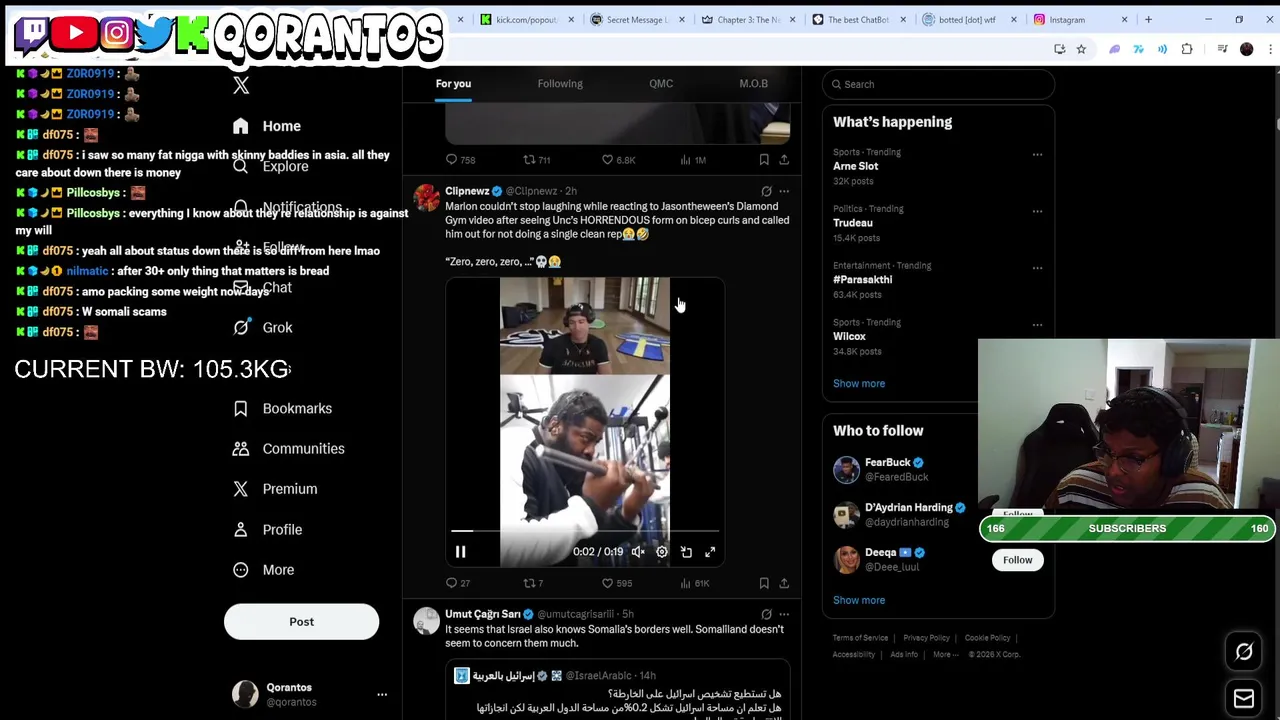Bookmark this page with star icon
1280x720 pixels.
[1081, 49]
